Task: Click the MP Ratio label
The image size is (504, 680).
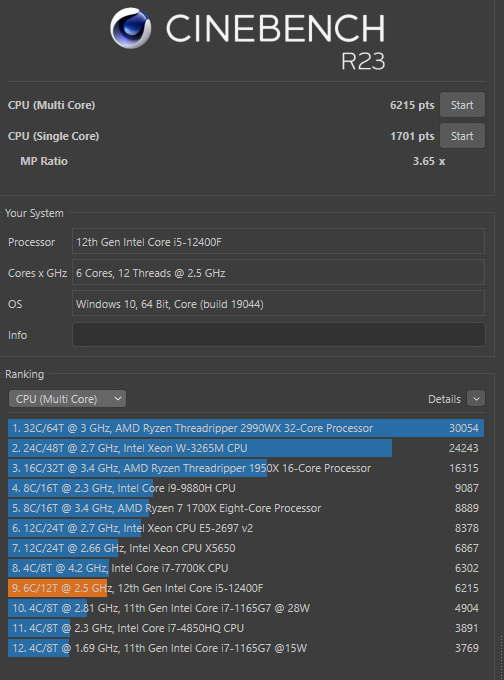Action: pyautogui.click(x=44, y=161)
